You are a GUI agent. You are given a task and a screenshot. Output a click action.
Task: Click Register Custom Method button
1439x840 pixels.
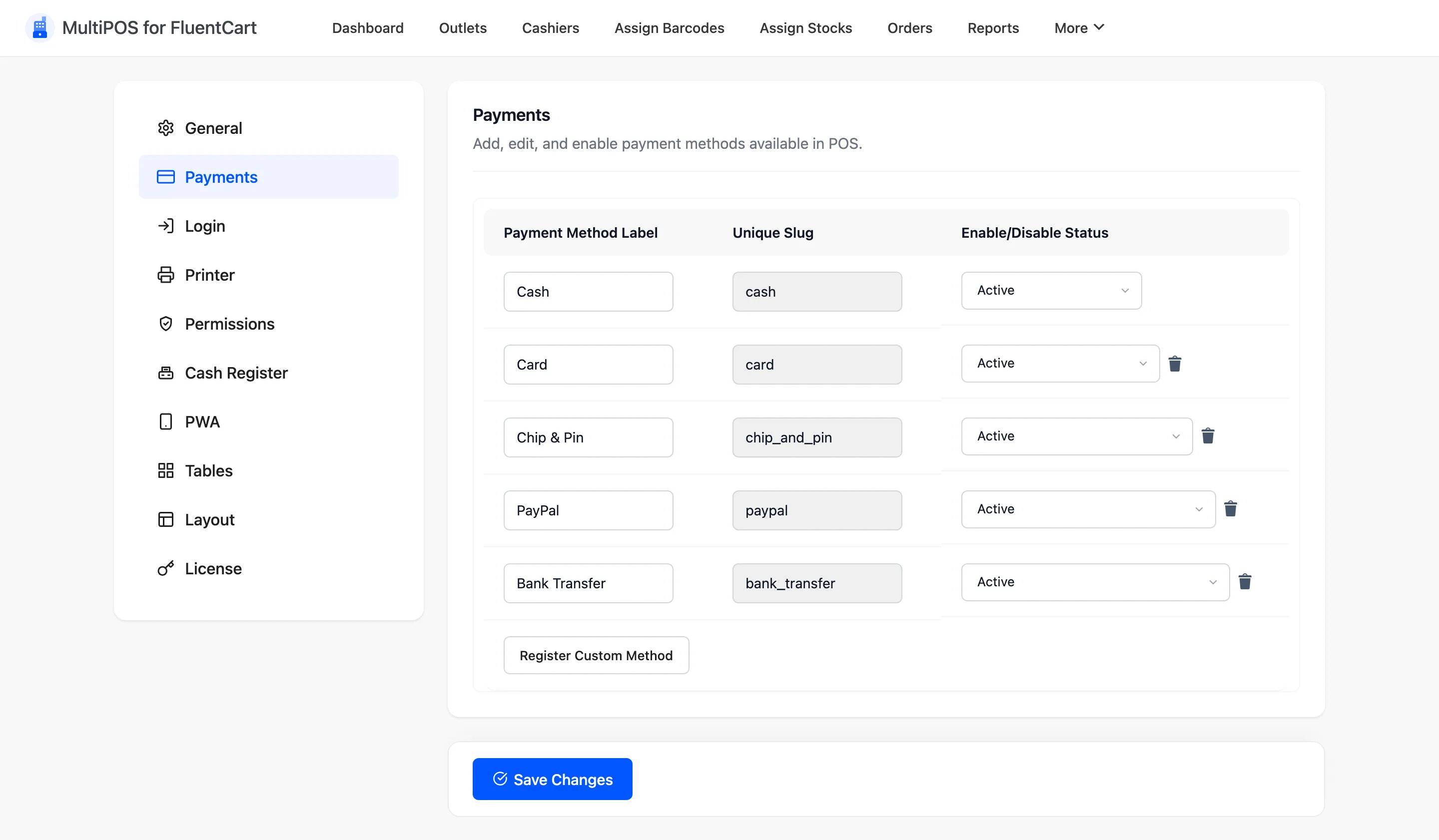click(596, 655)
